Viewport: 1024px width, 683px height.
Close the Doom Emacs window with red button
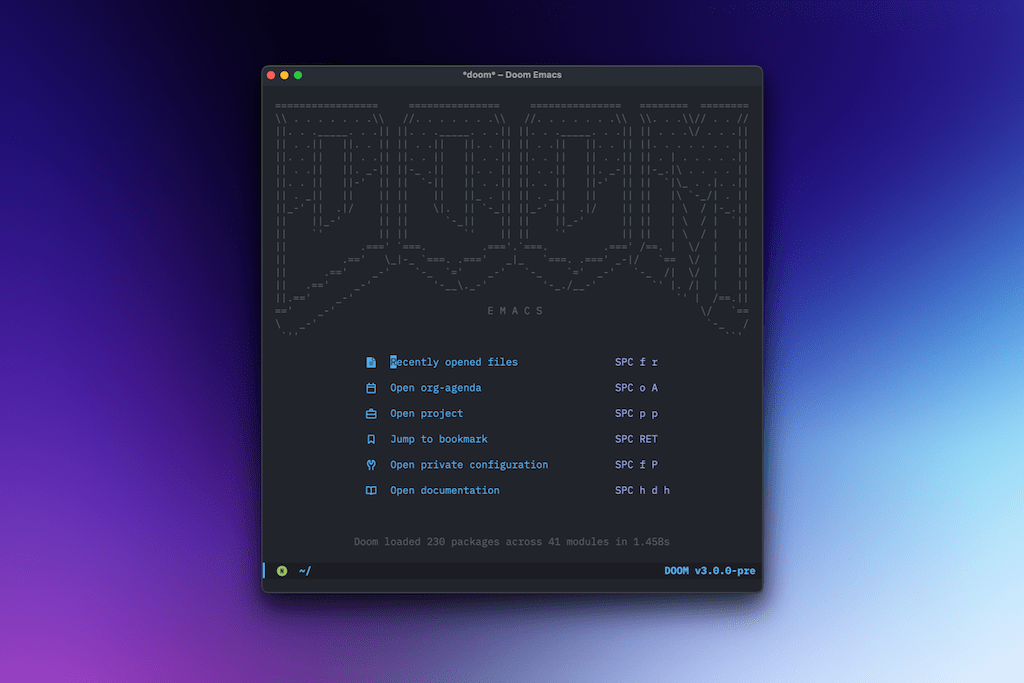[x=271, y=75]
